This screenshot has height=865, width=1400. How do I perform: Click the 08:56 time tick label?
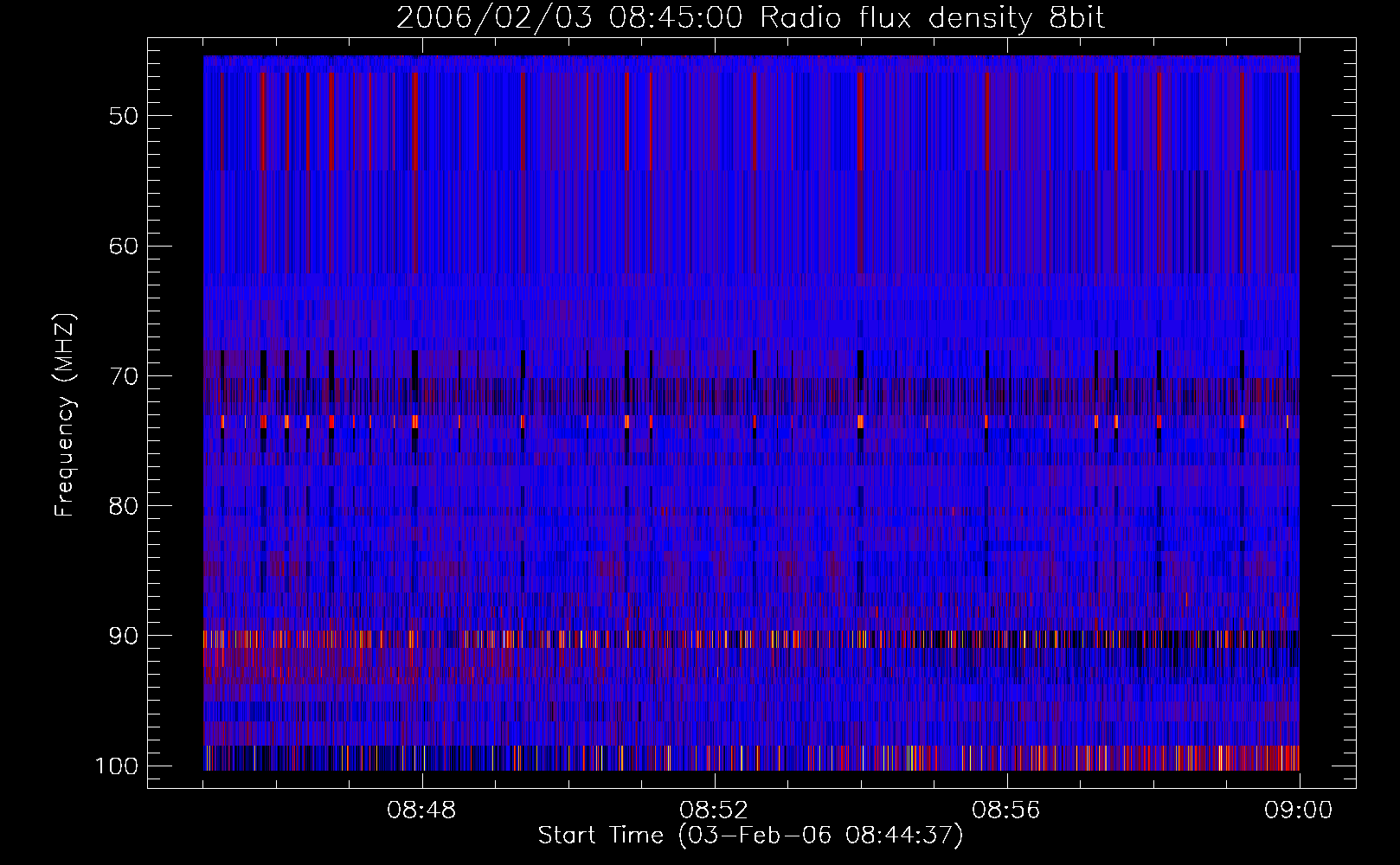1006,811
